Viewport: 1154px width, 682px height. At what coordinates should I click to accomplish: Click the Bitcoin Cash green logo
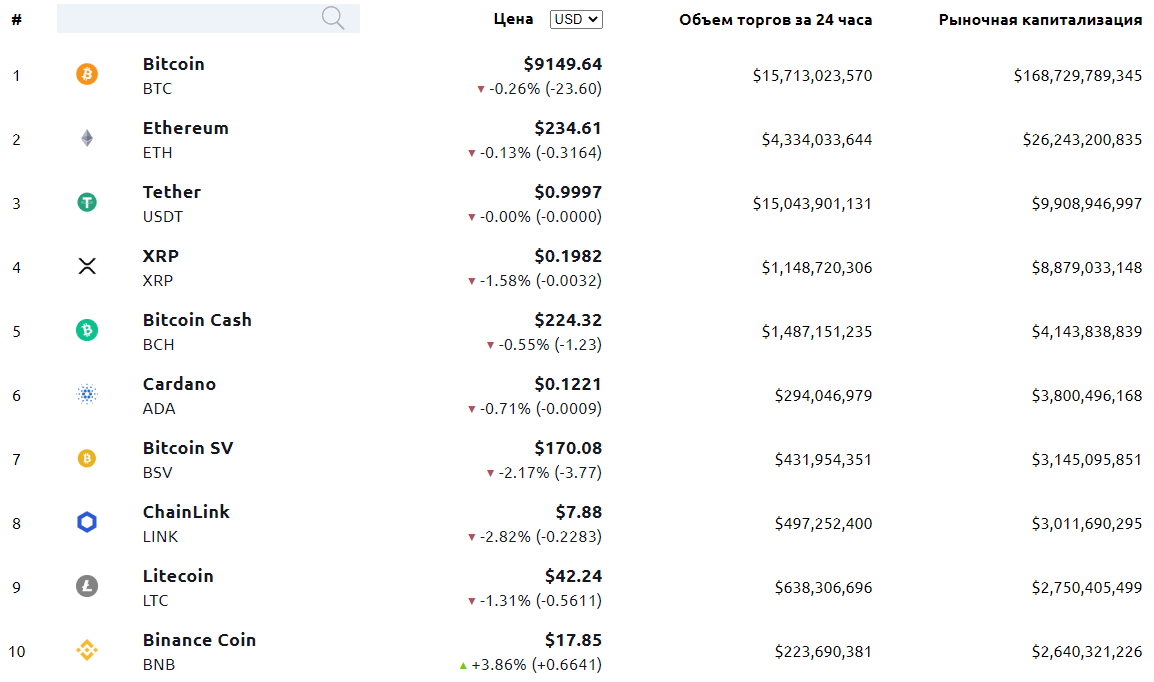[x=87, y=330]
